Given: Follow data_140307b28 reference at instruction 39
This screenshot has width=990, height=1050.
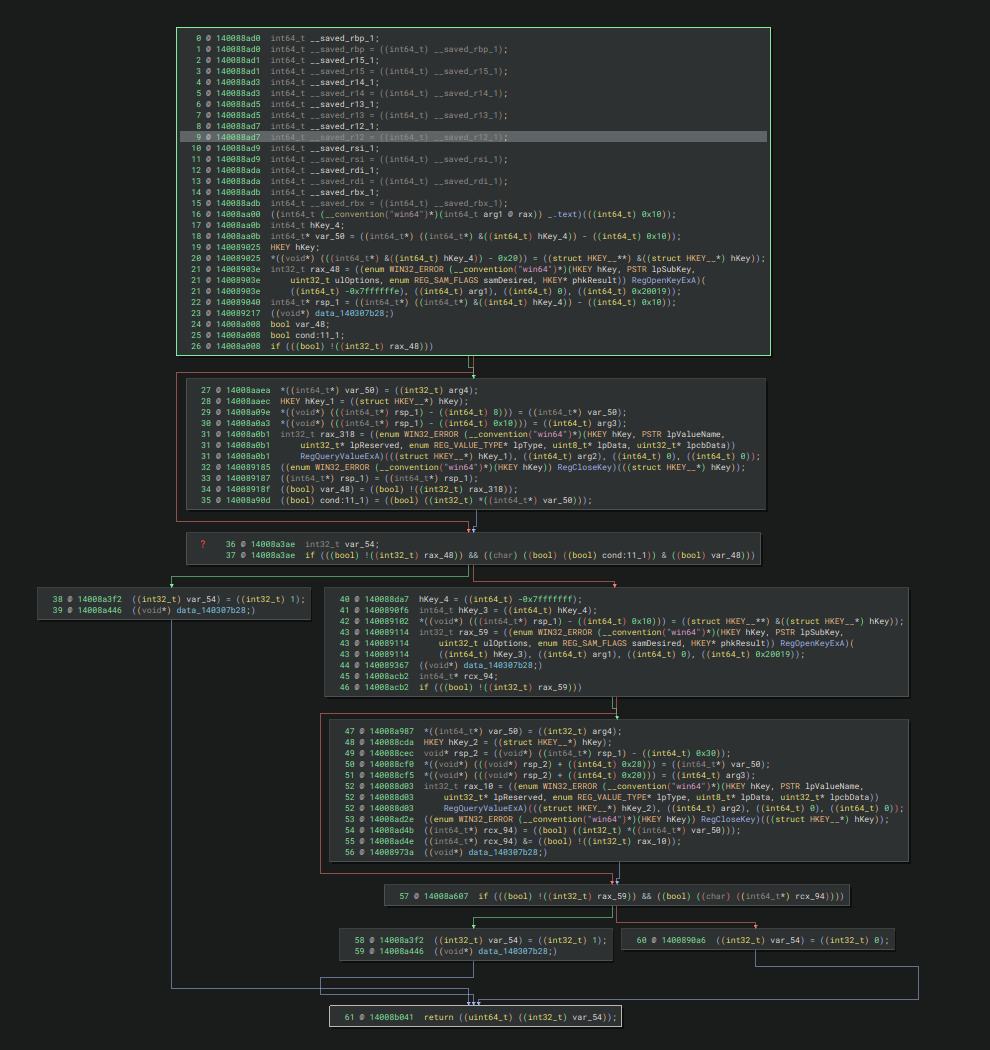Looking at the screenshot, I should [x=213, y=610].
